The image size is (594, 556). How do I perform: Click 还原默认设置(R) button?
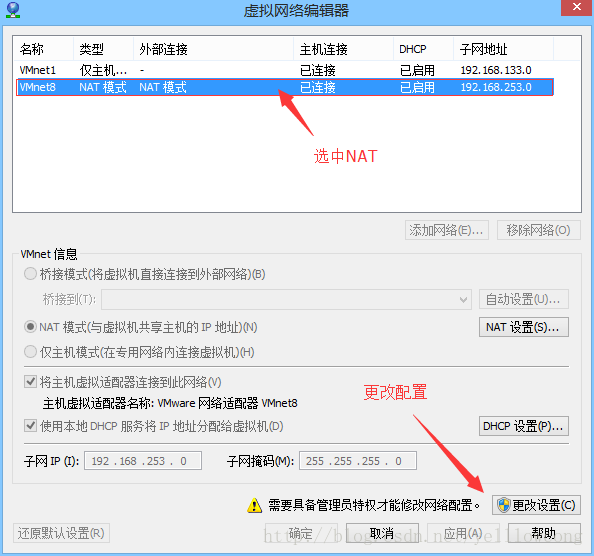click(61, 533)
